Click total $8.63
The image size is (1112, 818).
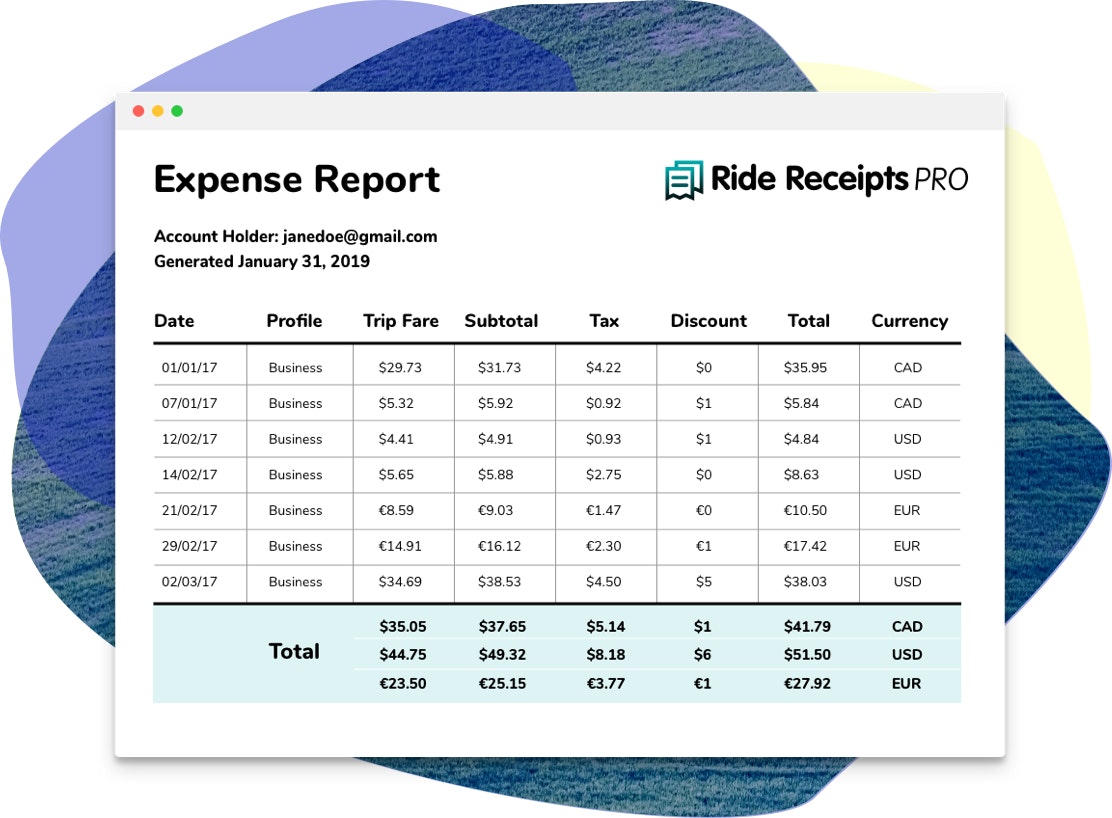801,475
